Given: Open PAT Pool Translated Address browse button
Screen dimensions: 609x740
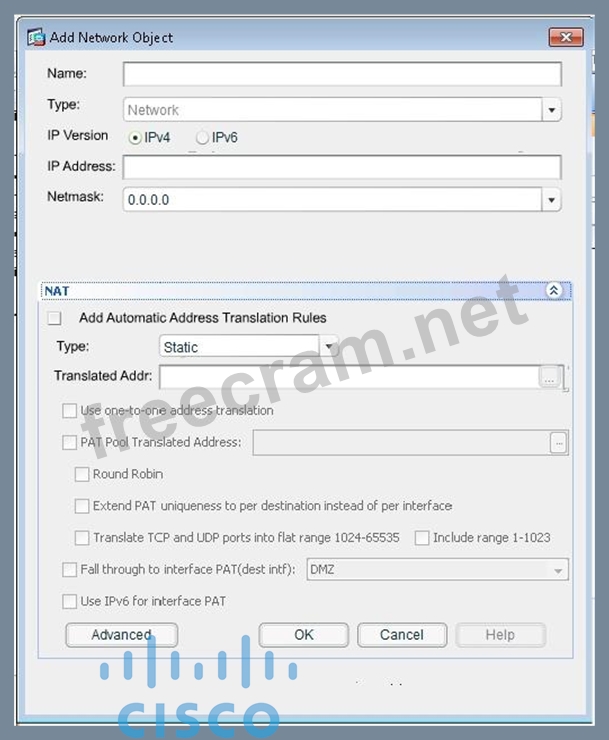Looking at the screenshot, I should pyautogui.click(x=558, y=442).
